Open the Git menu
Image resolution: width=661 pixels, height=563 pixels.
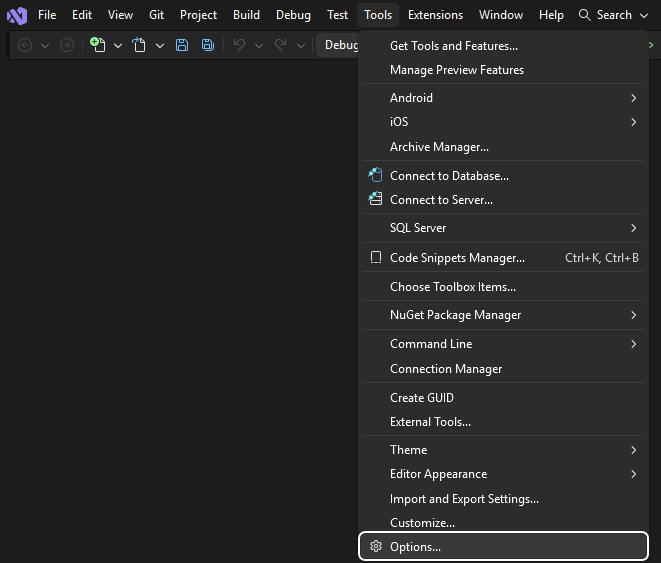click(x=156, y=15)
